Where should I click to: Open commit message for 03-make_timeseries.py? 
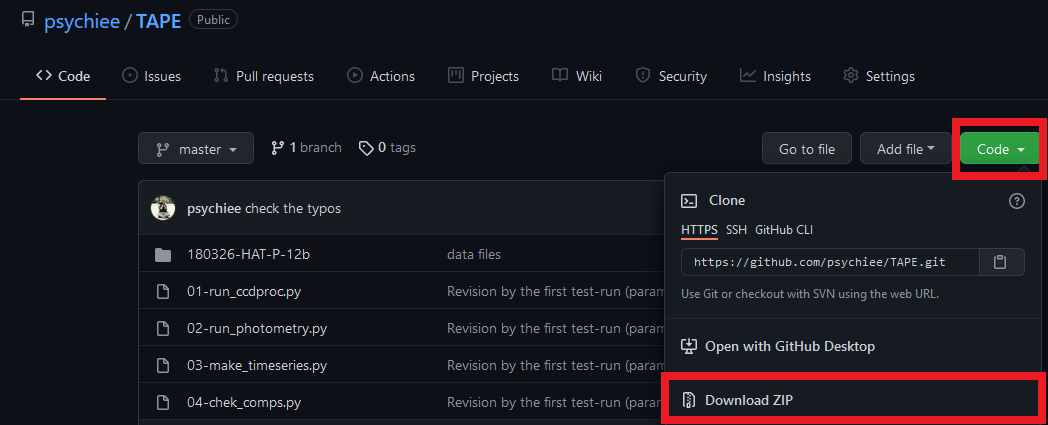pos(555,366)
